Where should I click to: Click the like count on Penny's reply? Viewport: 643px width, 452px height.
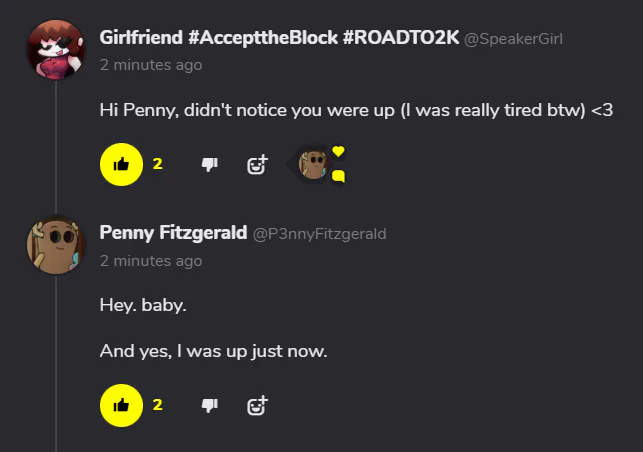click(157, 405)
